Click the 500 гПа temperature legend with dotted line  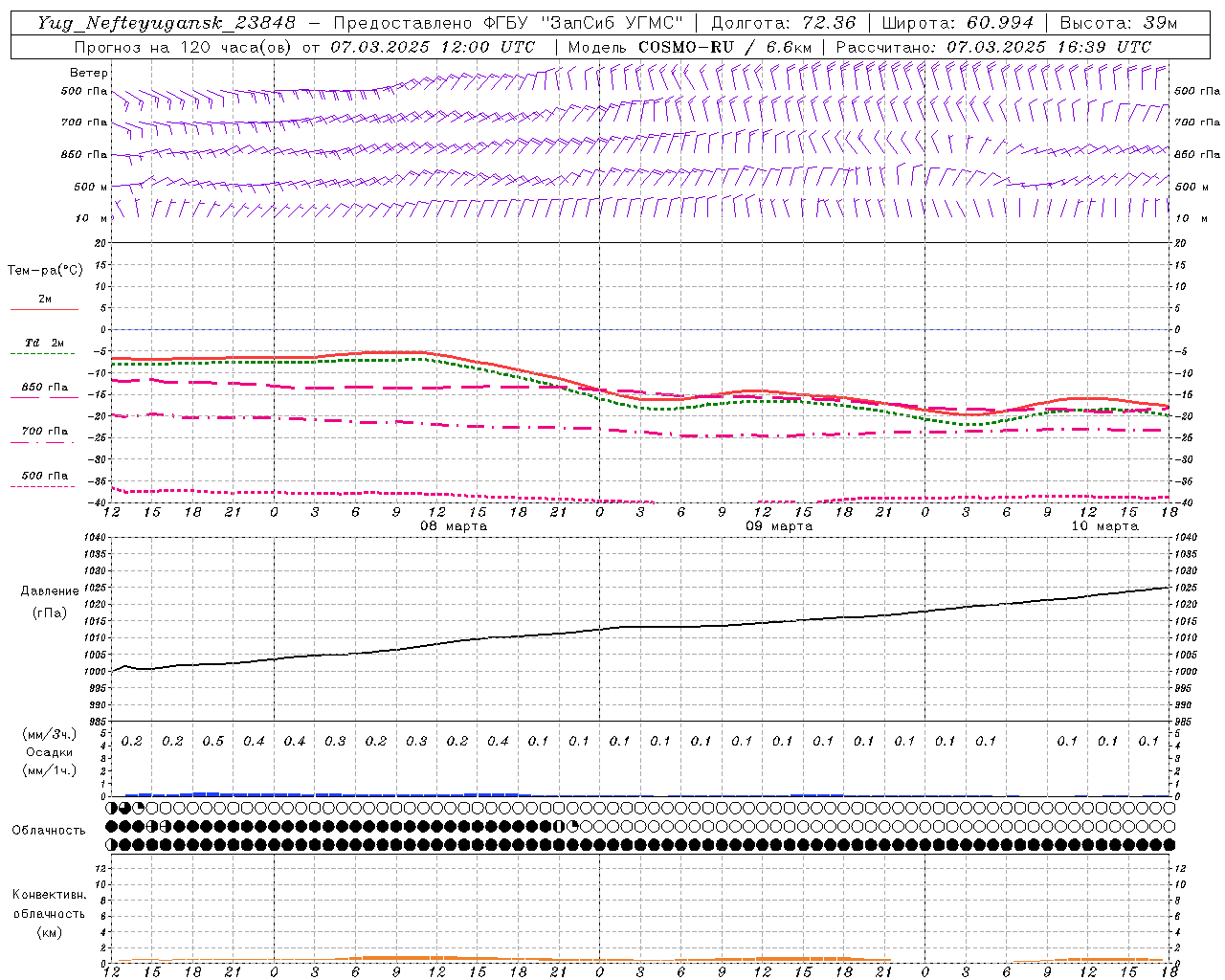pyautogui.click(x=45, y=477)
